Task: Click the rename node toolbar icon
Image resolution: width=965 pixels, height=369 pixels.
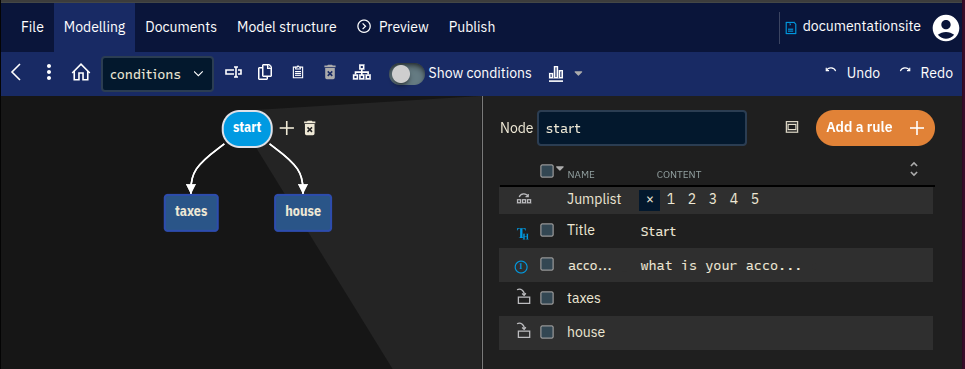Action: click(x=233, y=73)
